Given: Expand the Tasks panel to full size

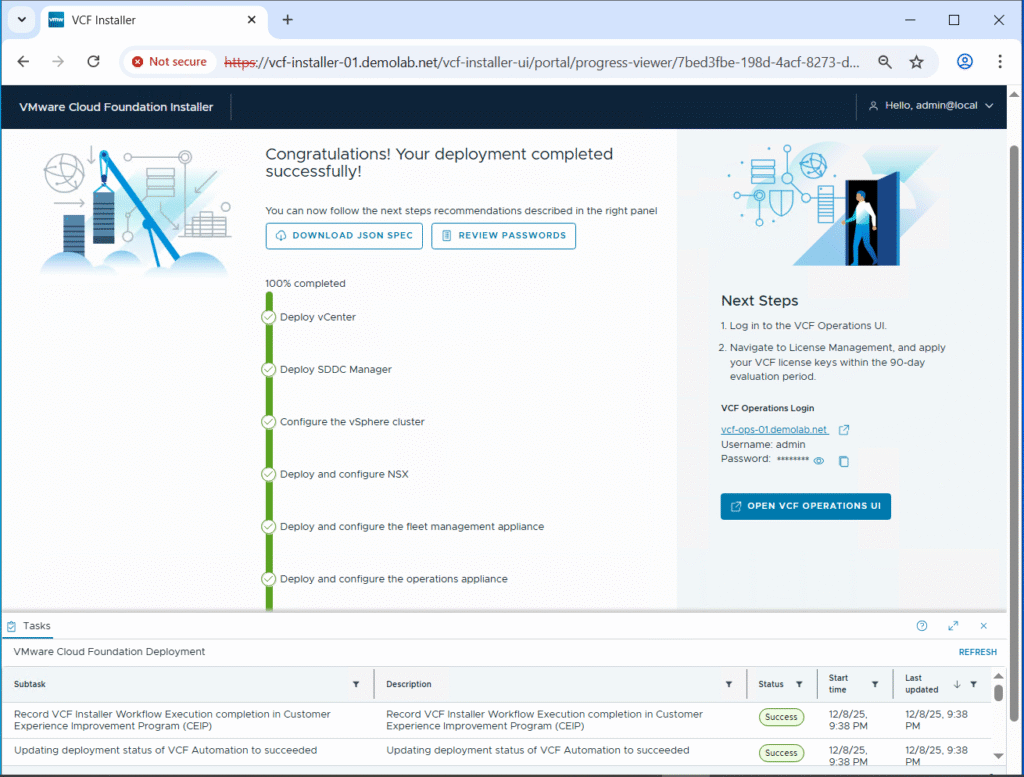Looking at the screenshot, I should pyautogui.click(x=953, y=626).
